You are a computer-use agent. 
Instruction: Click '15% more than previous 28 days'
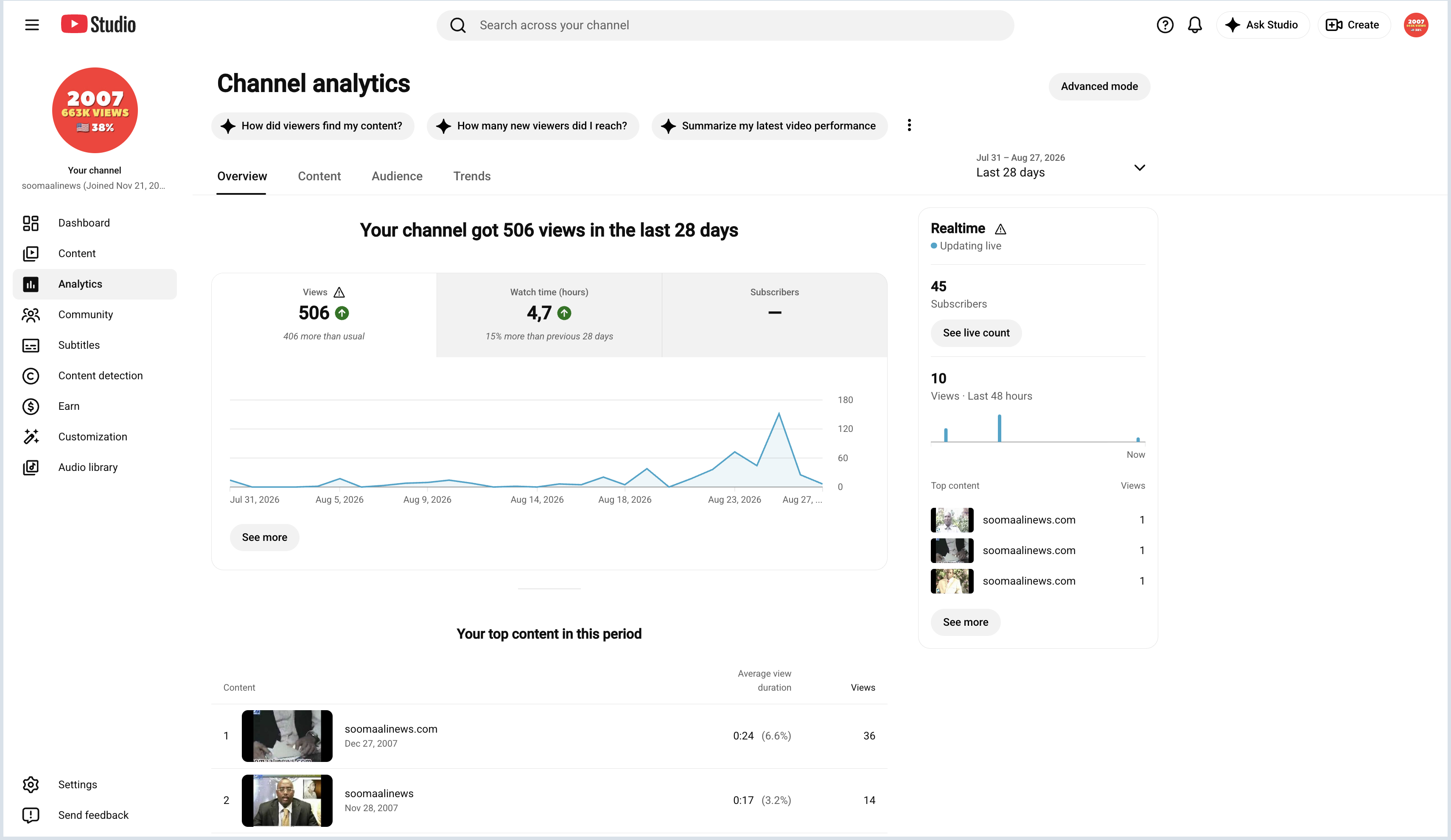(549, 336)
